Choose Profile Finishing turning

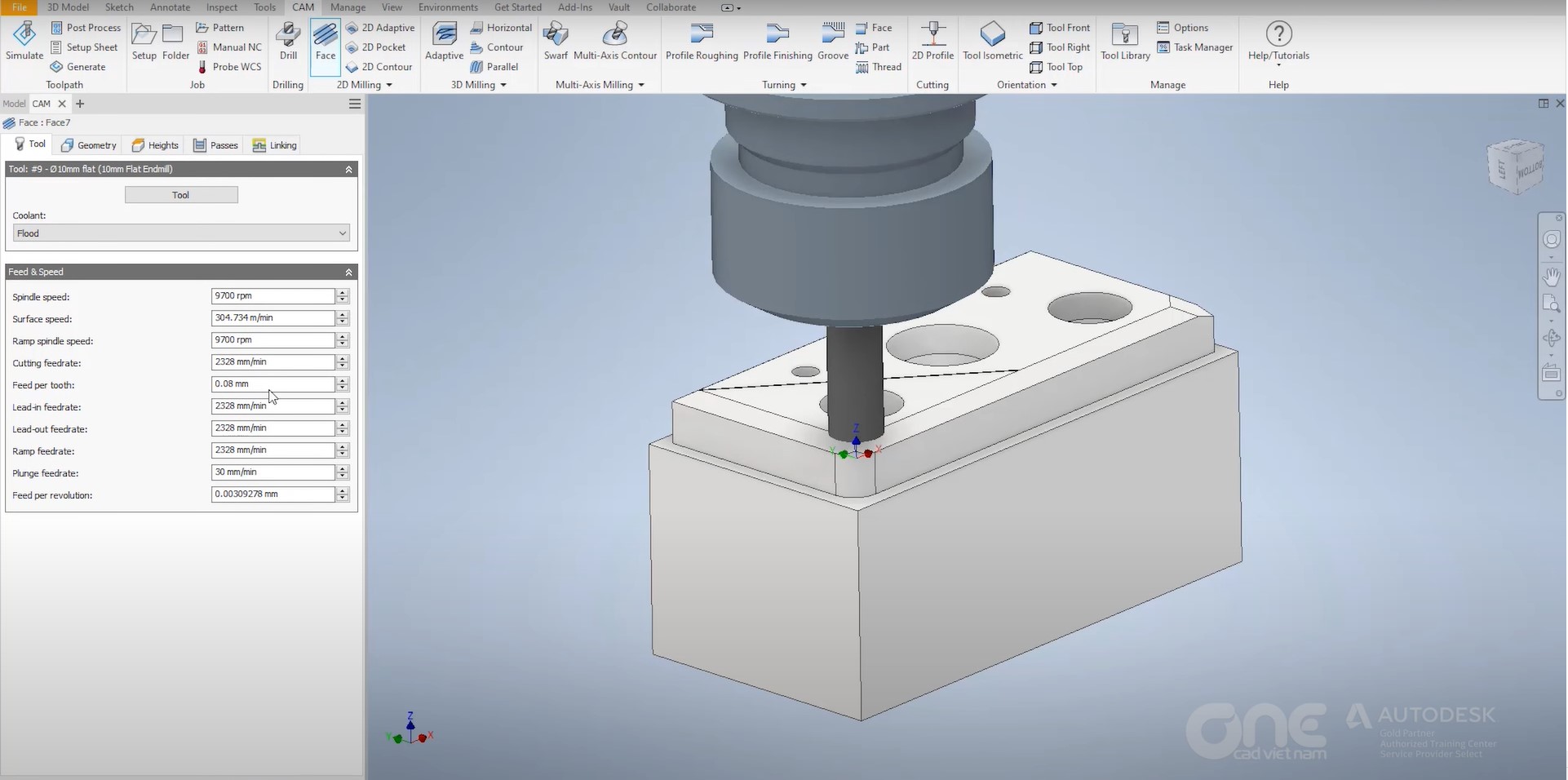point(777,42)
